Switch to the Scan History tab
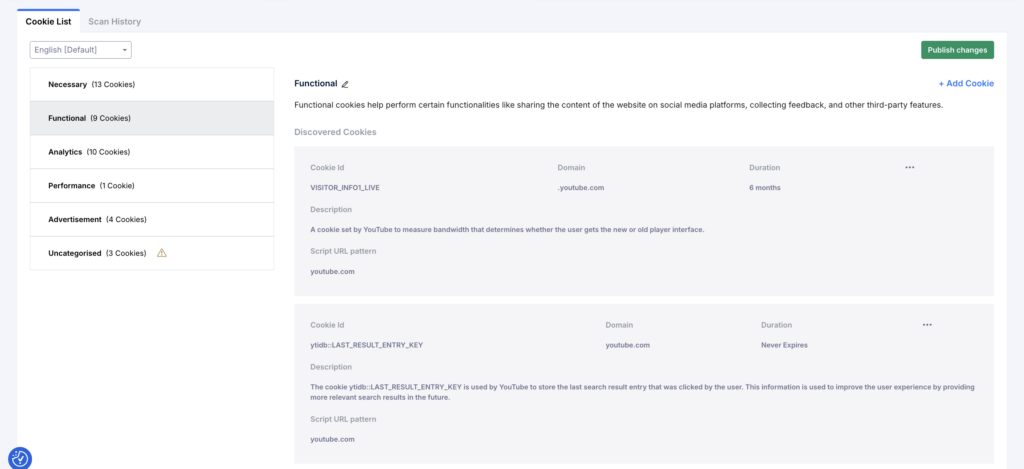This screenshot has height=469, width=1024. (x=114, y=21)
